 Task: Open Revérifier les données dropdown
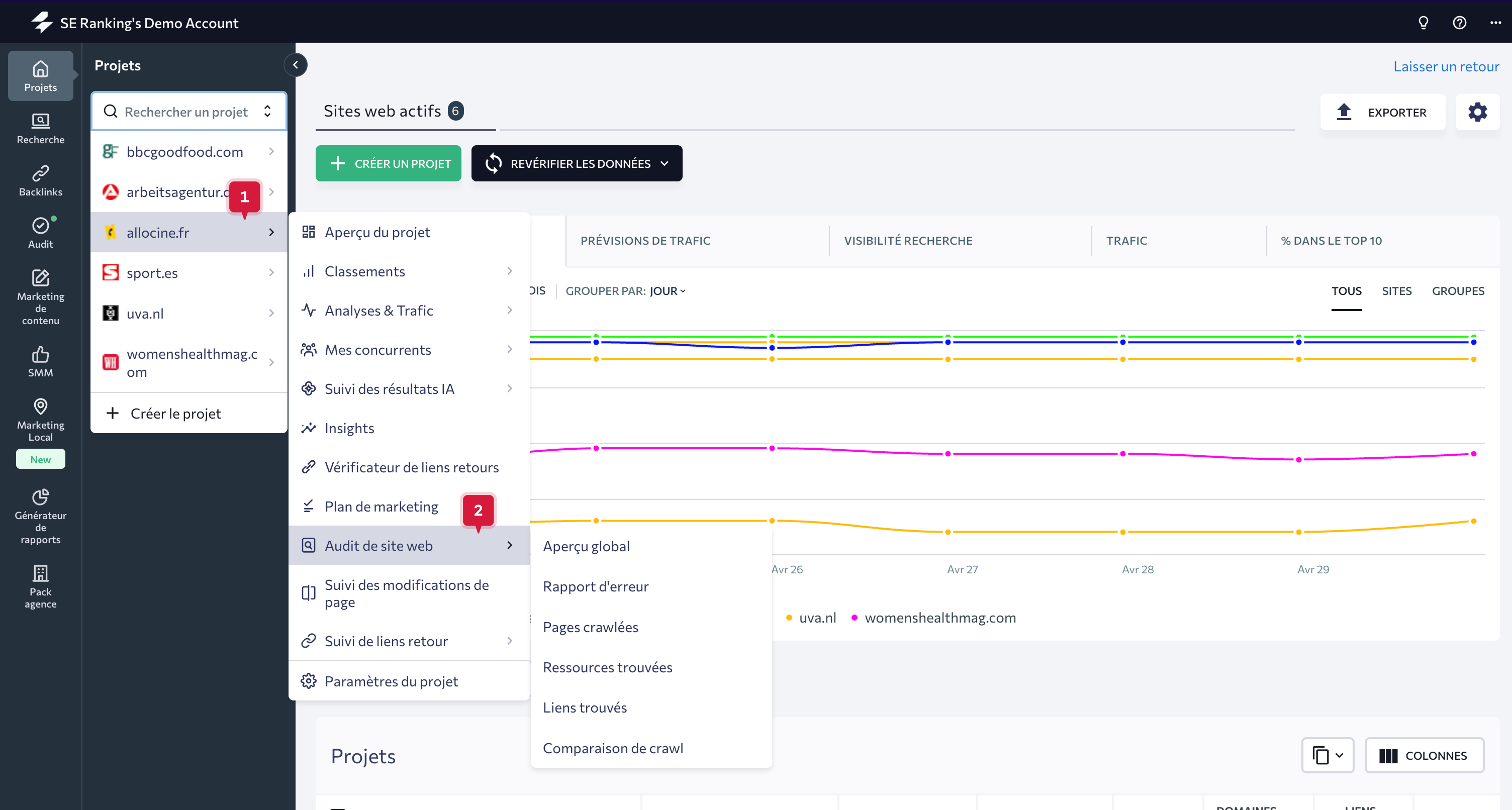pos(577,163)
